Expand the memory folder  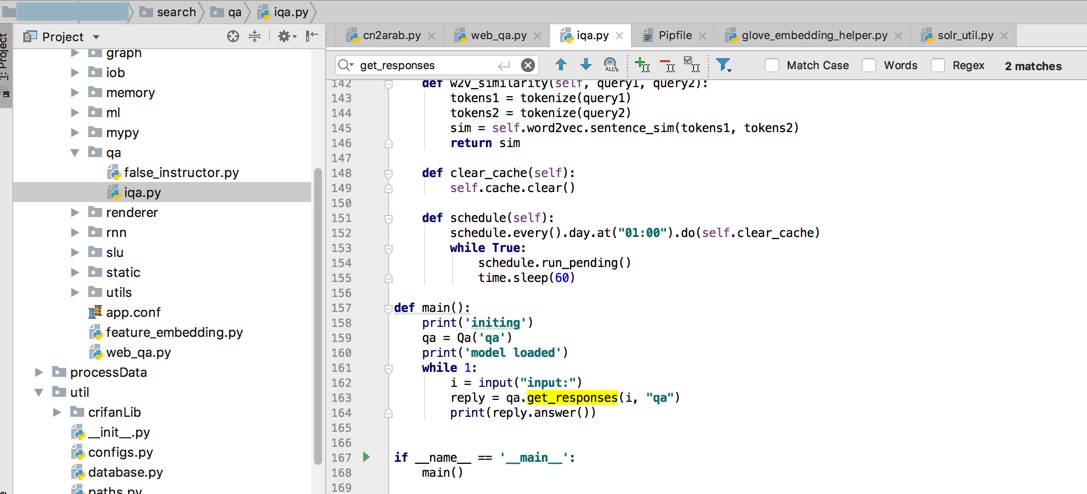(76, 92)
